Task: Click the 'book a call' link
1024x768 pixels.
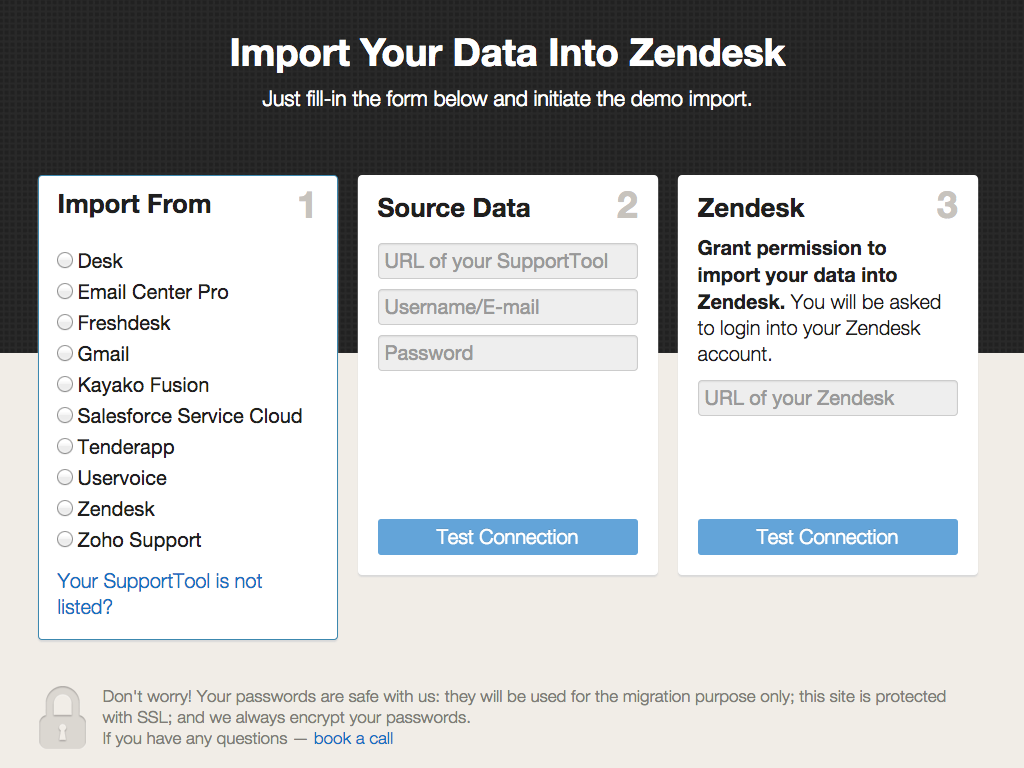Action: [353, 739]
